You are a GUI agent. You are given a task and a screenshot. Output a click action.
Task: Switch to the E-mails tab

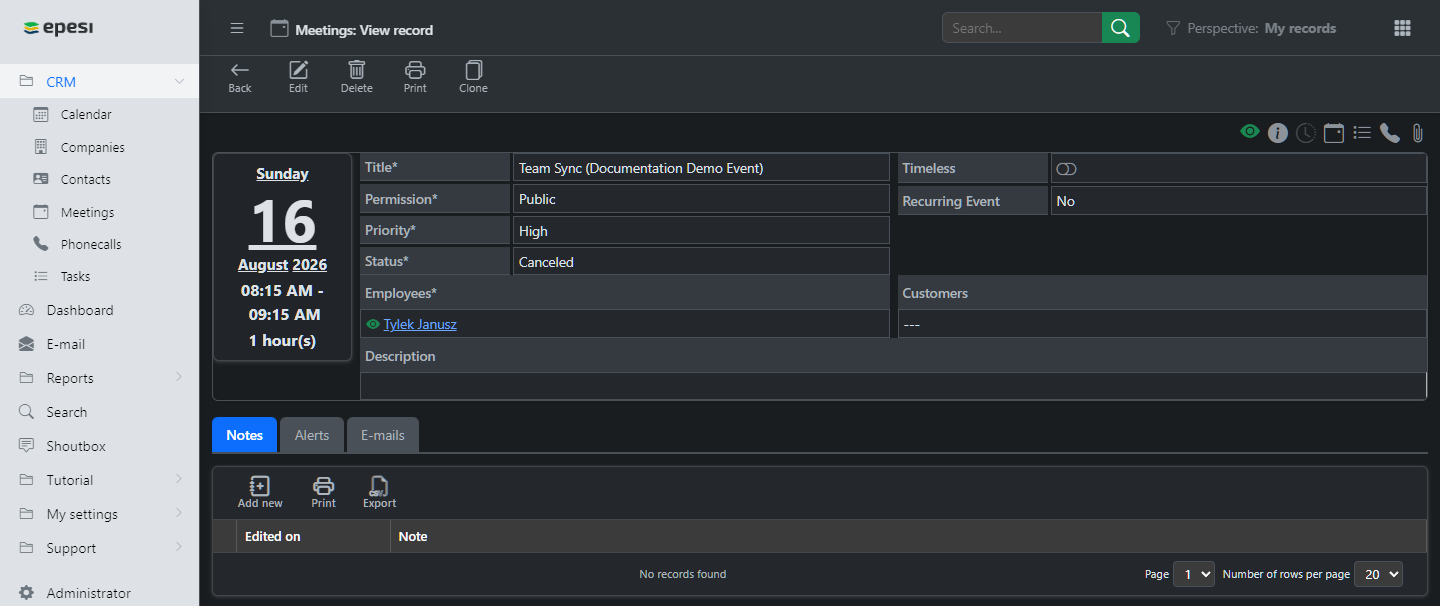pos(383,435)
